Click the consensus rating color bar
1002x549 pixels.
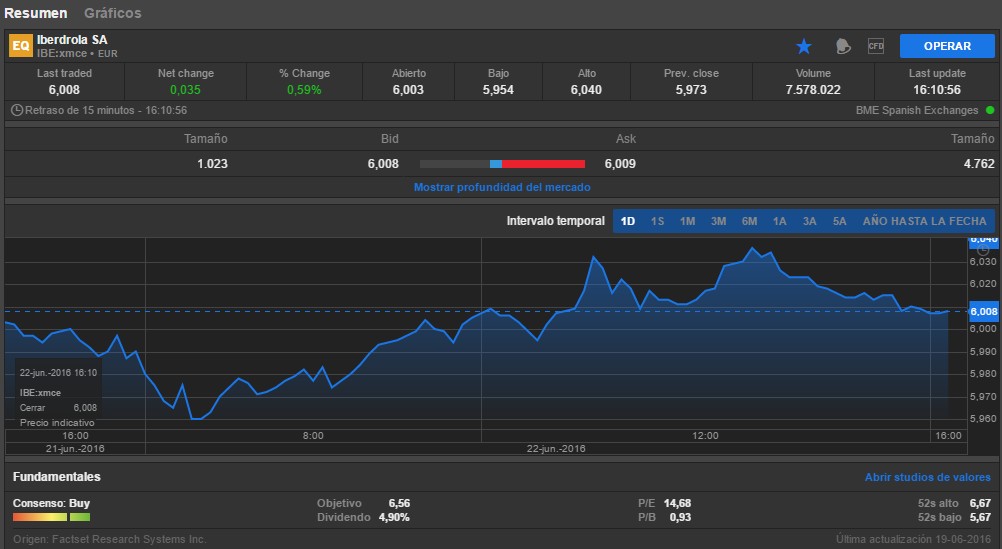point(51,517)
